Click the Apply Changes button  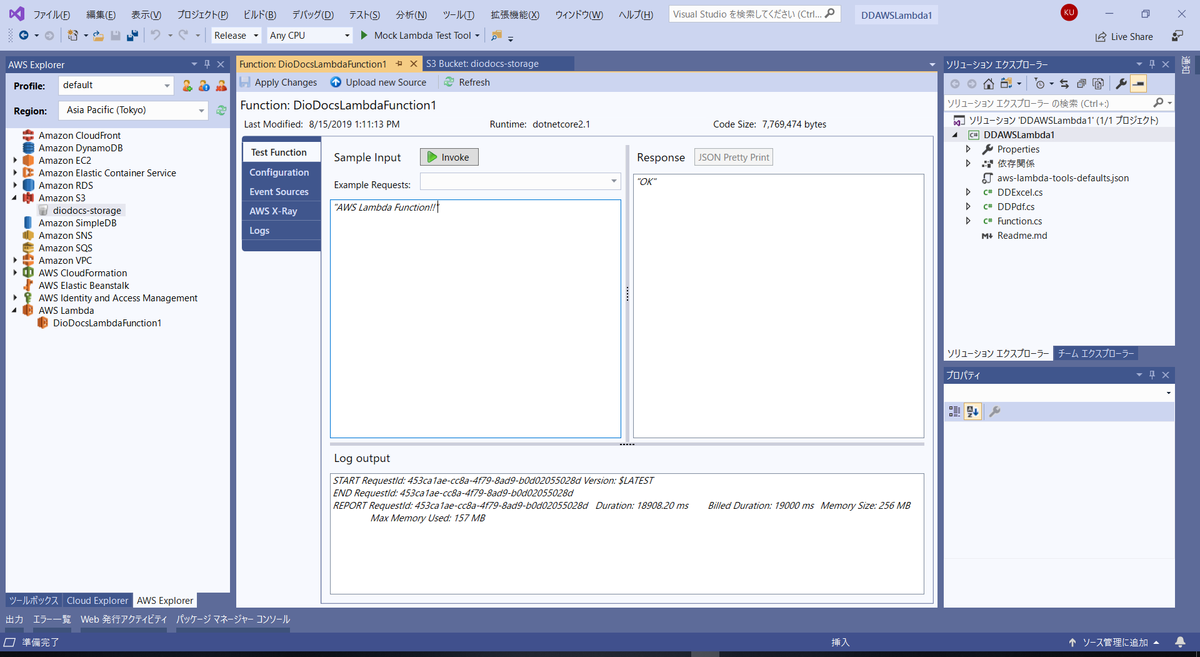[278, 82]
